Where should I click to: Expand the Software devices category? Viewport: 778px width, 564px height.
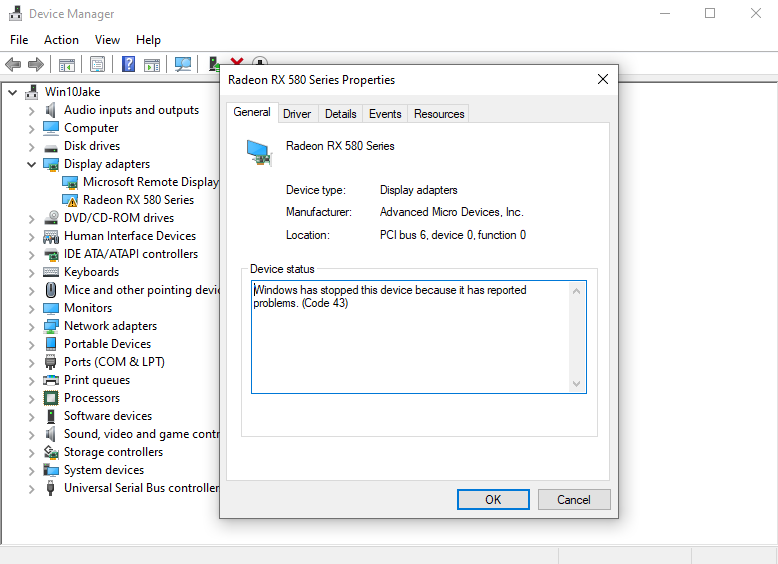(x=31, y=417)
